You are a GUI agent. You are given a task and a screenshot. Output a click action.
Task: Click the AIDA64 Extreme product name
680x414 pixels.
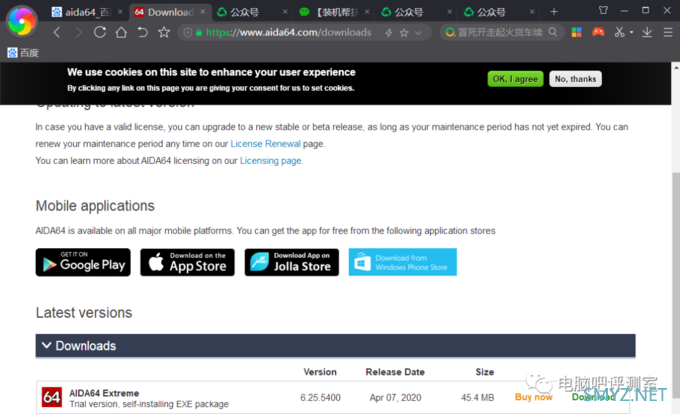click(x=104, y=393)
